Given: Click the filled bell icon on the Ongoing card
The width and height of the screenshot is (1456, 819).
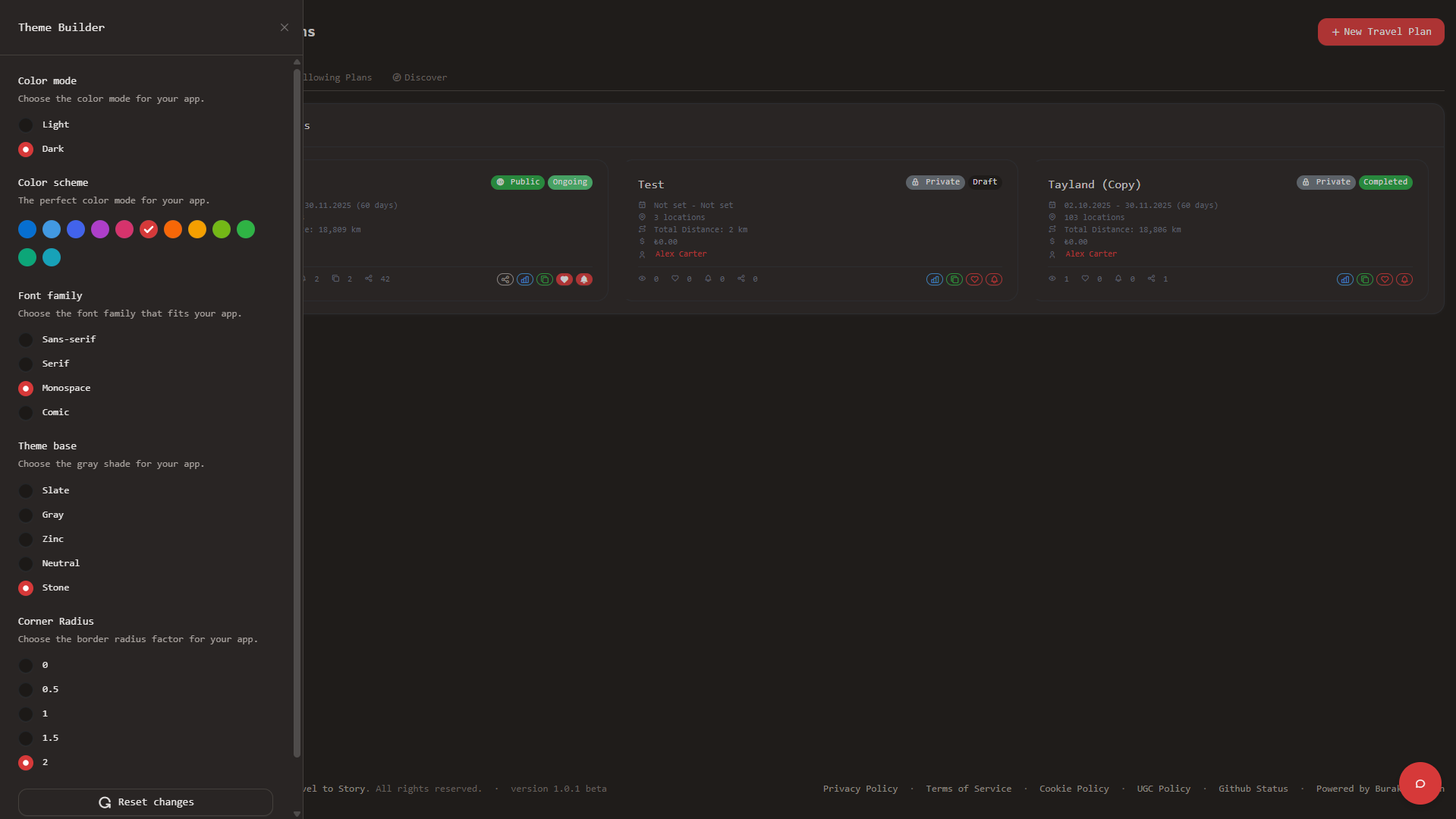Looking at the screenshot, I should [x=584, y=279].
